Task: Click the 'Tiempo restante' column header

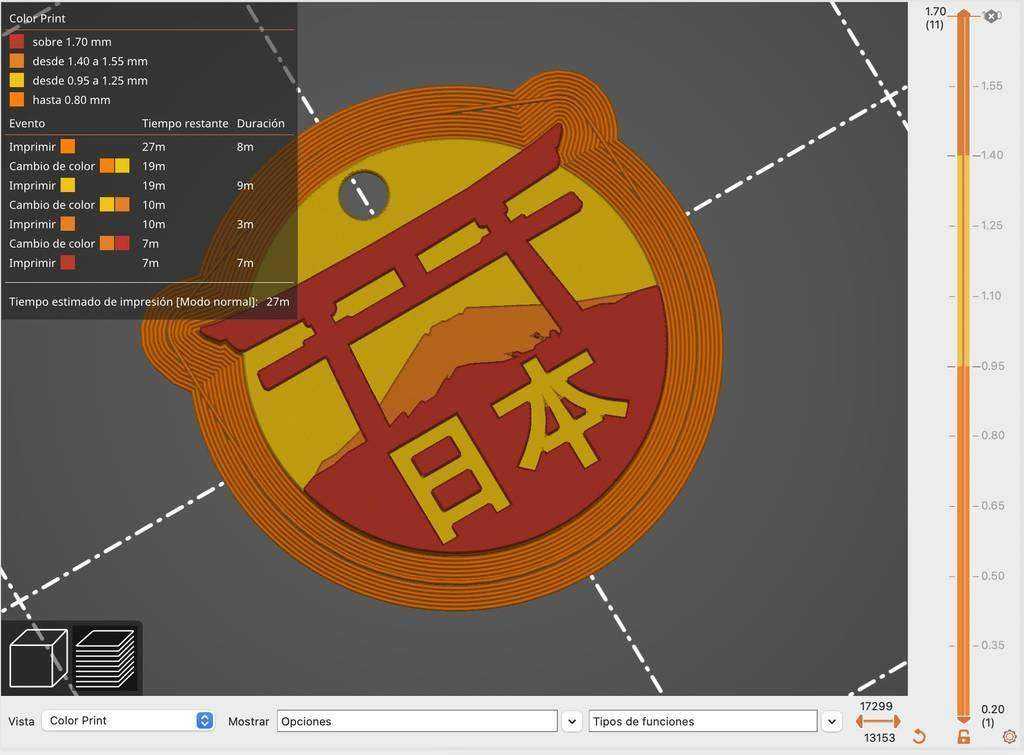Action: [x=185, y=123]
